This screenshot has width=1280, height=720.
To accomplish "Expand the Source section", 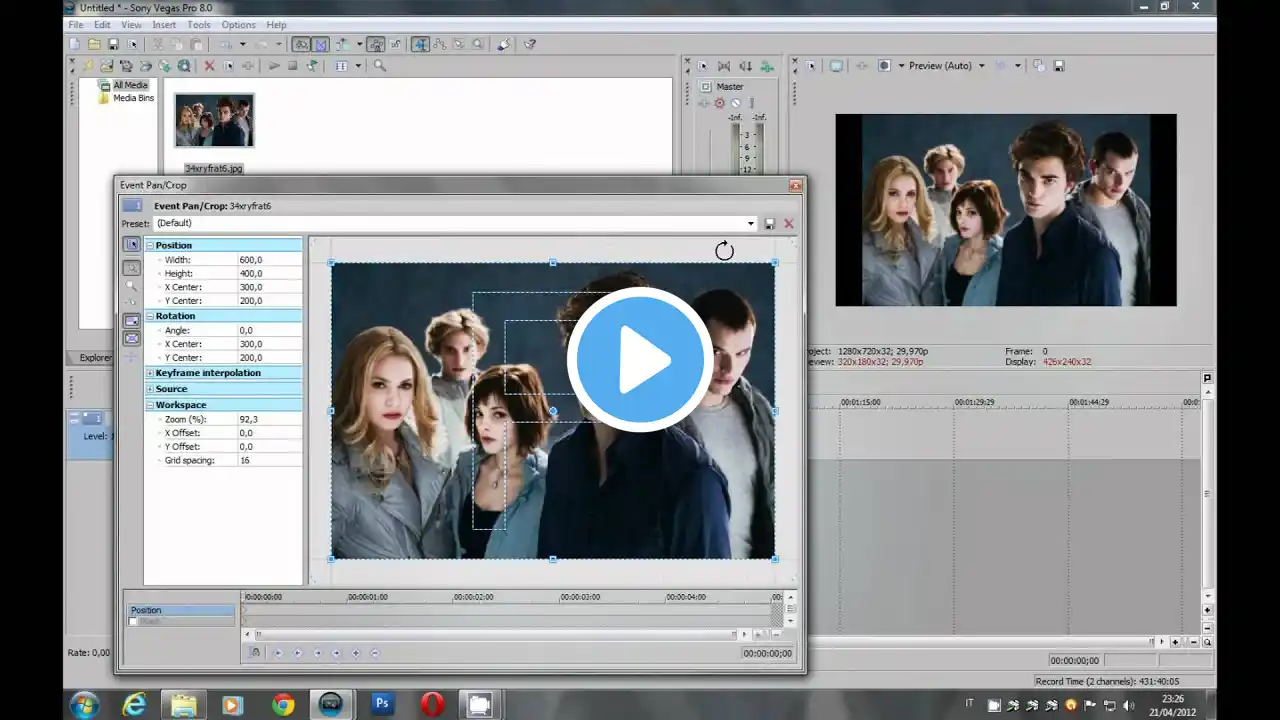I will coord(150,389).
